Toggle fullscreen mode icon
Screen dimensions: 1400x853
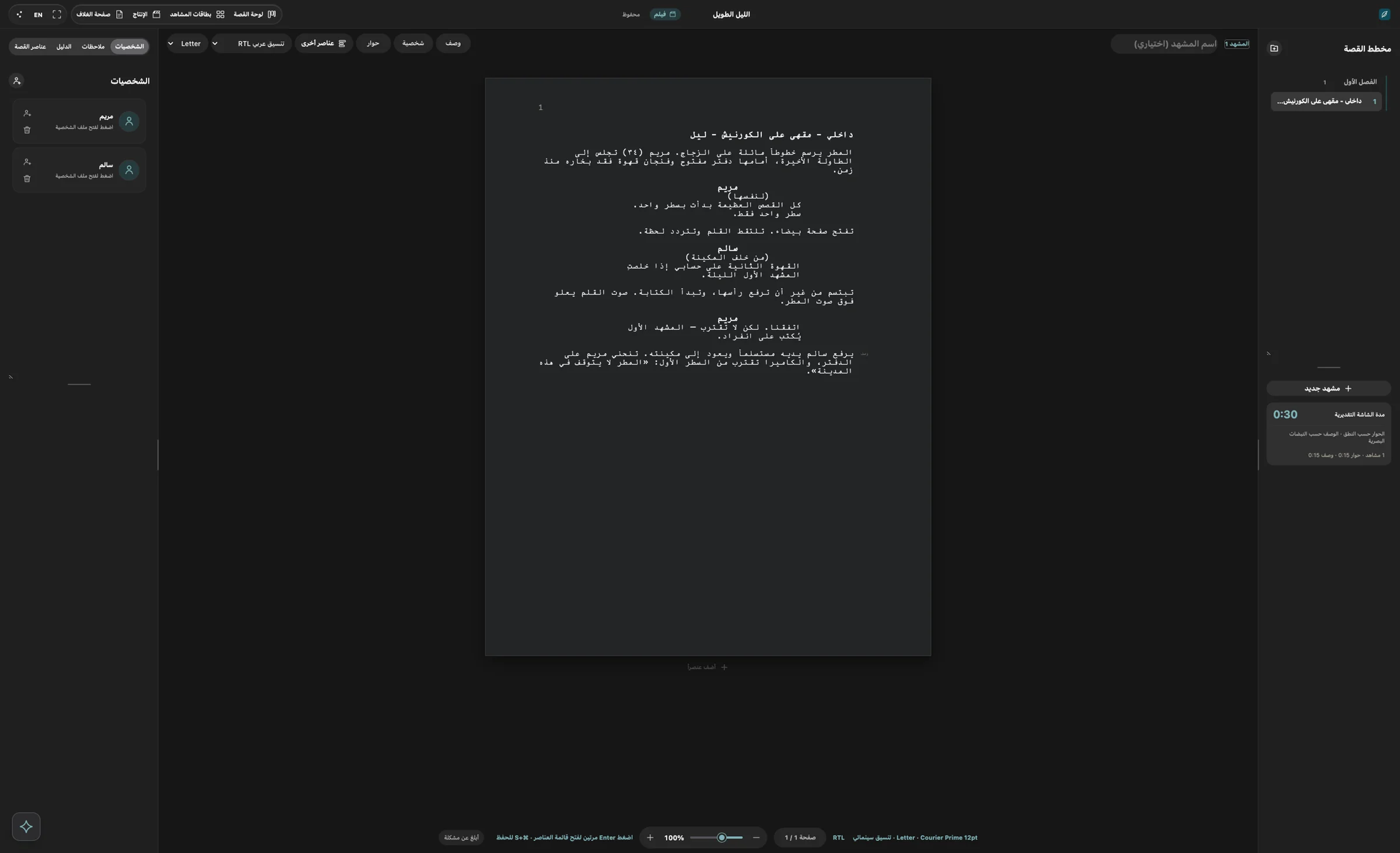[57, 15]
